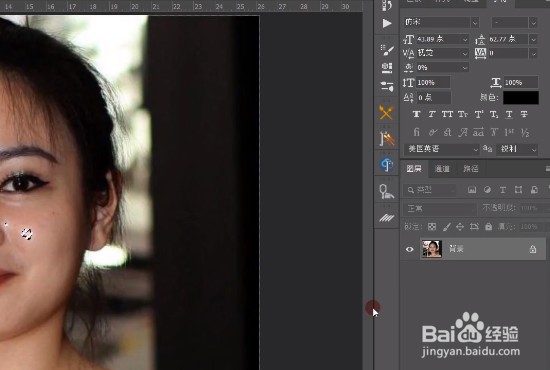Open the Actions panel play icon

387,23
